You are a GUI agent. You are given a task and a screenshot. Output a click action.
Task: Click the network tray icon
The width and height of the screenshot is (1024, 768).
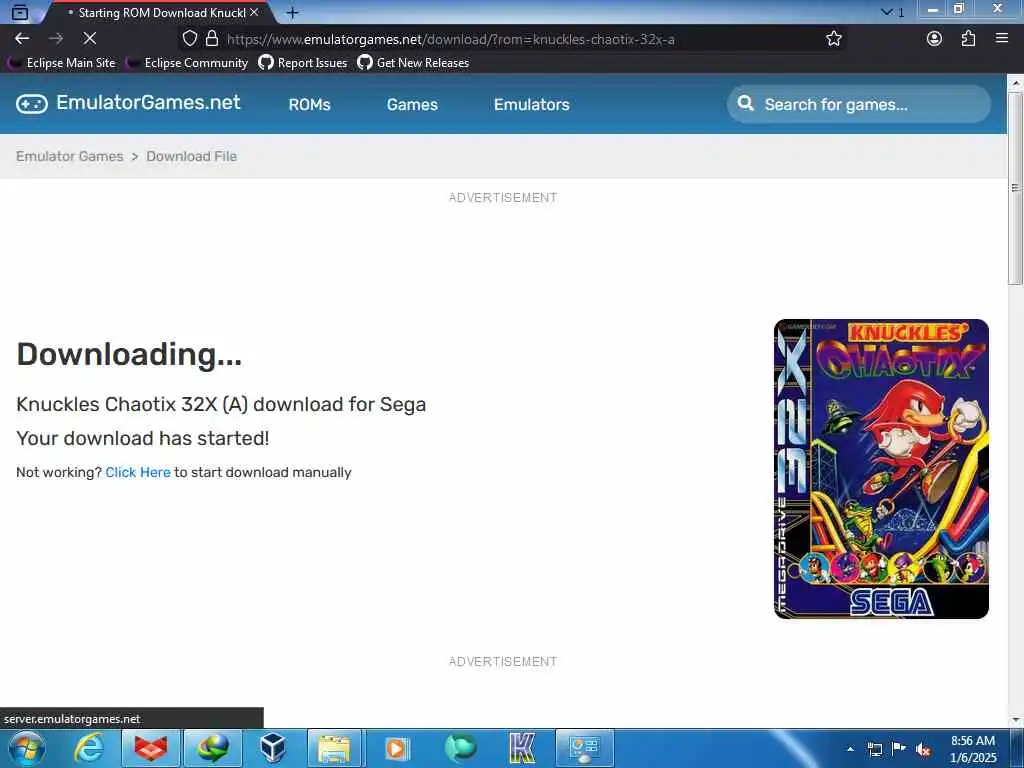point(874,749)
